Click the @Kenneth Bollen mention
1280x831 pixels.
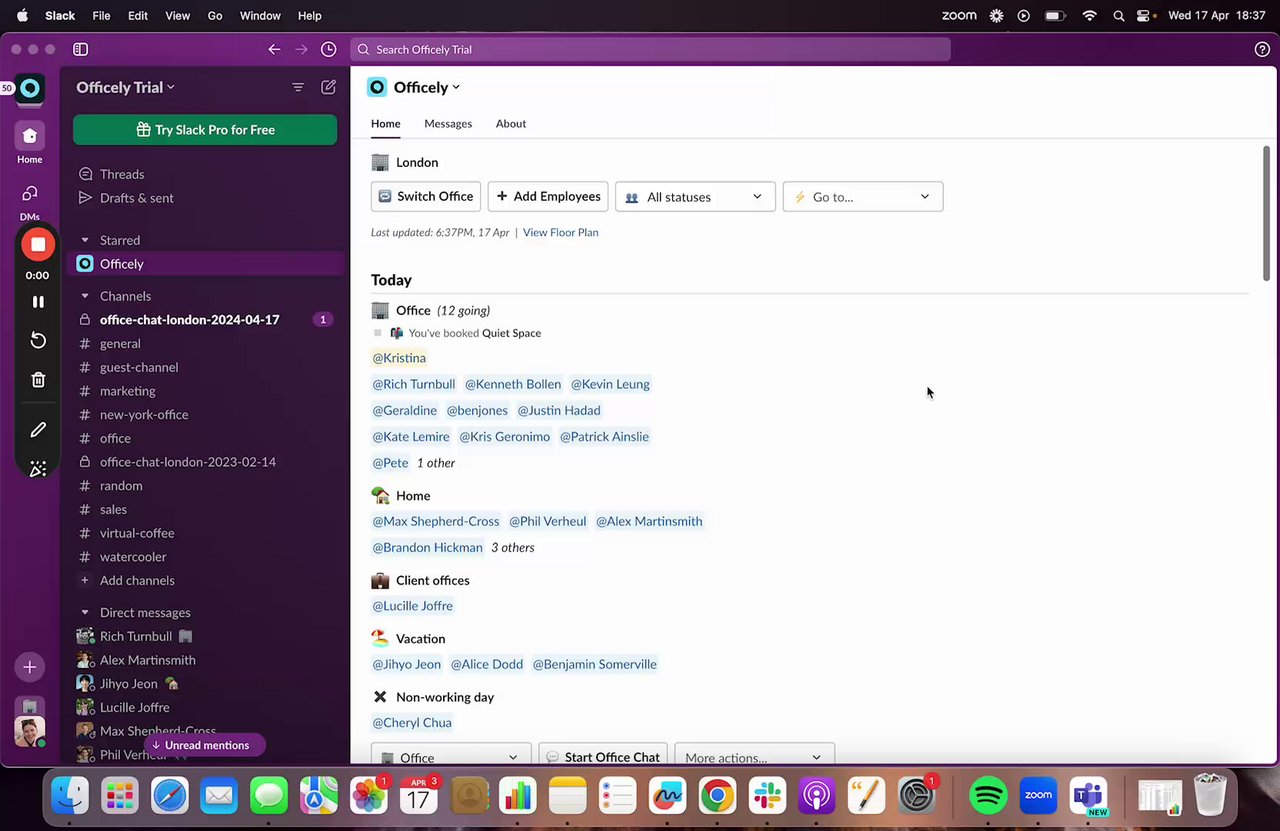pos(513,384)
